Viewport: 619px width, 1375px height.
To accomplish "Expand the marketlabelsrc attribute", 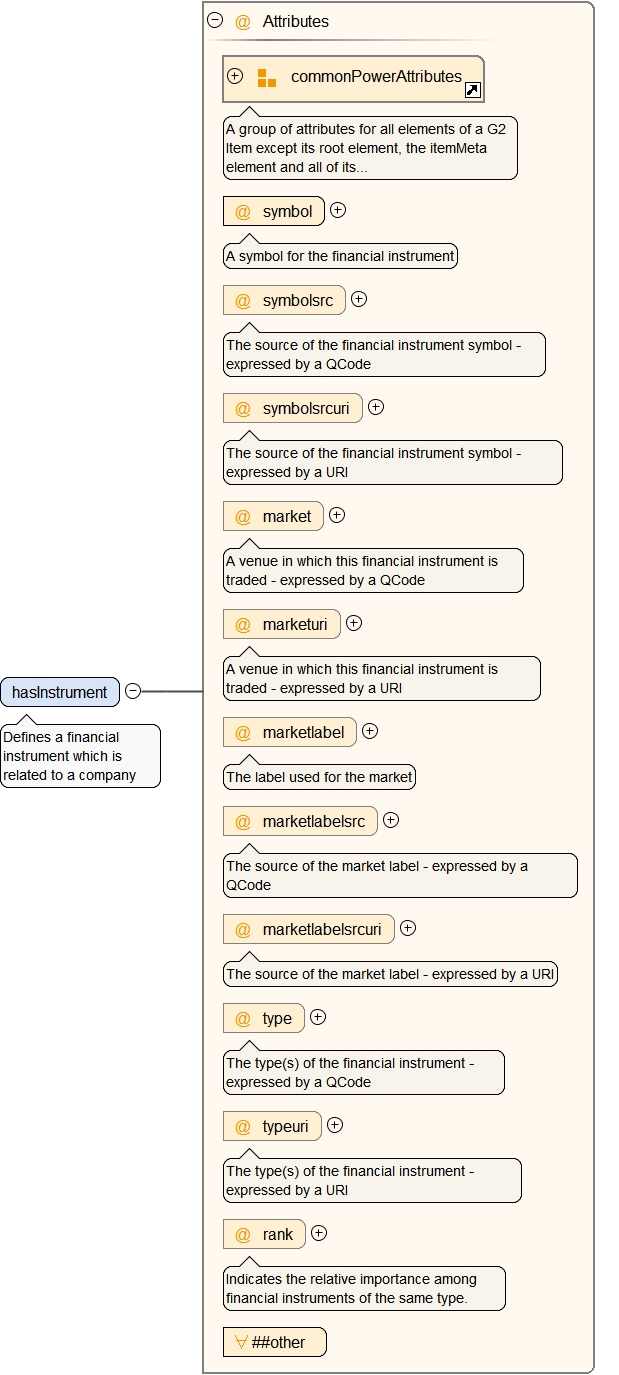I will click(x=391, y=820).
